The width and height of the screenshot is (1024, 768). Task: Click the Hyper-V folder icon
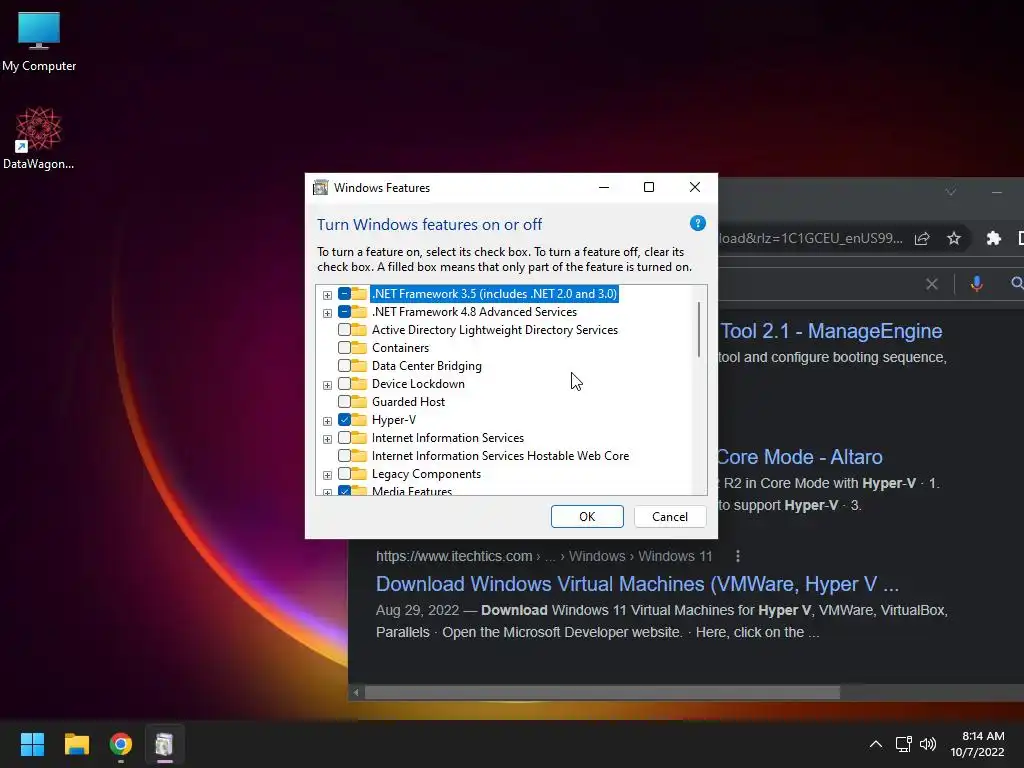(x=359, y=419)
